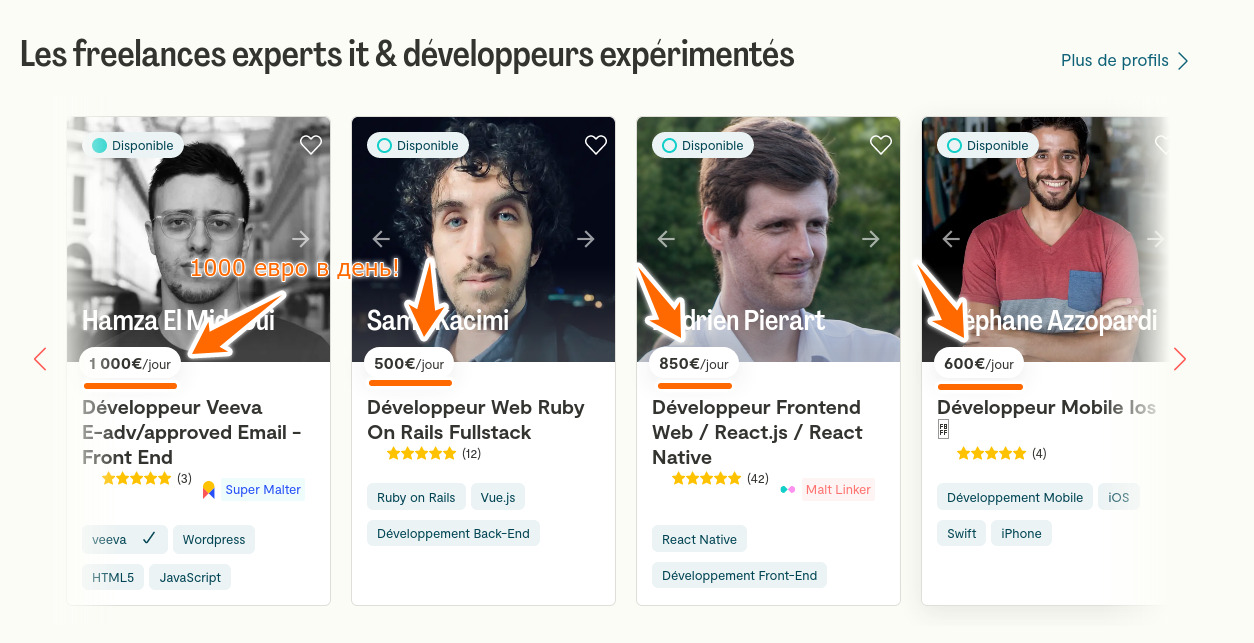Click the Vue.js skill tag
The height and width of the screenshot is (643, 1254).
tap(498, 498)
